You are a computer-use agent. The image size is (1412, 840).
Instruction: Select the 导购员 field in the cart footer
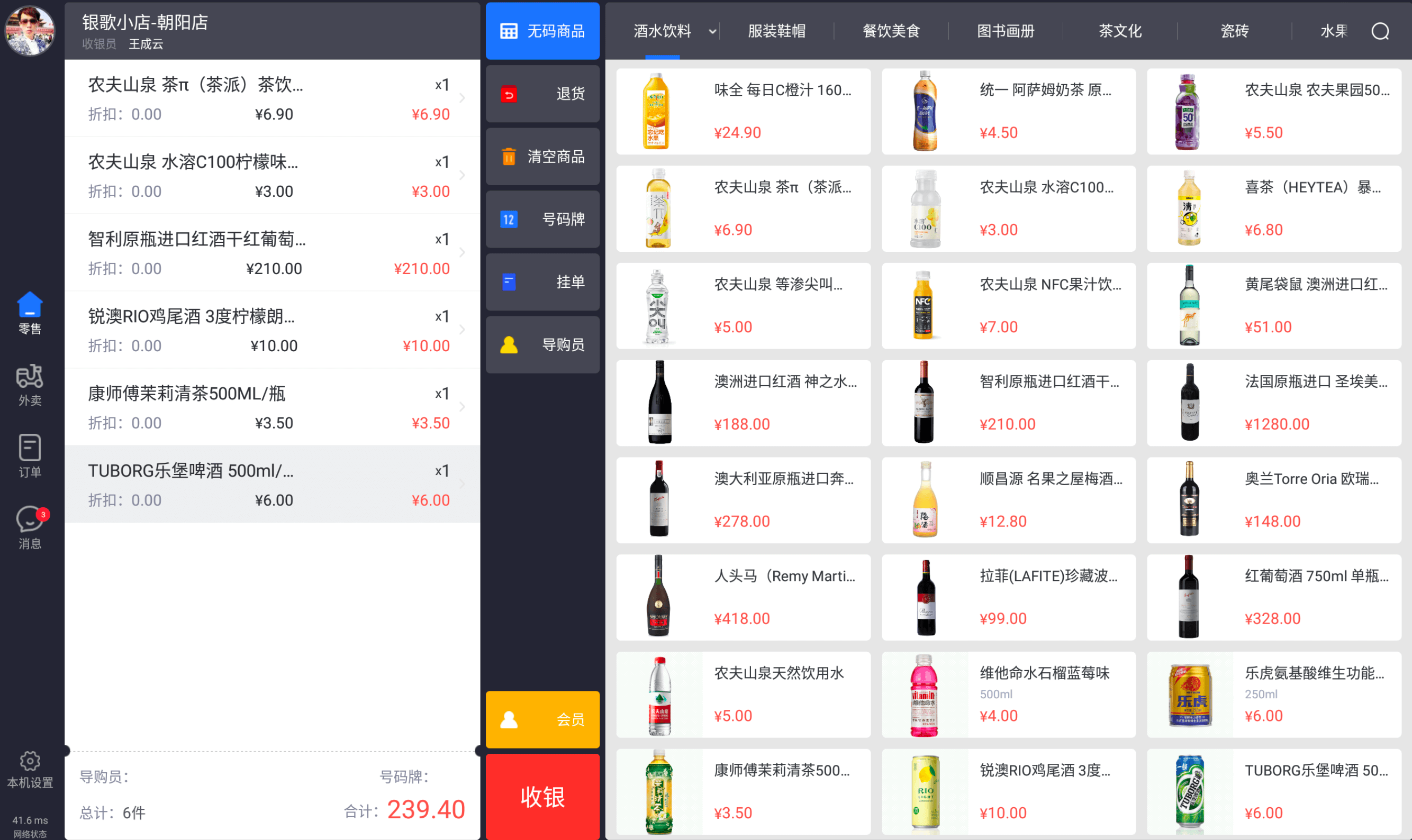[105, 777]
